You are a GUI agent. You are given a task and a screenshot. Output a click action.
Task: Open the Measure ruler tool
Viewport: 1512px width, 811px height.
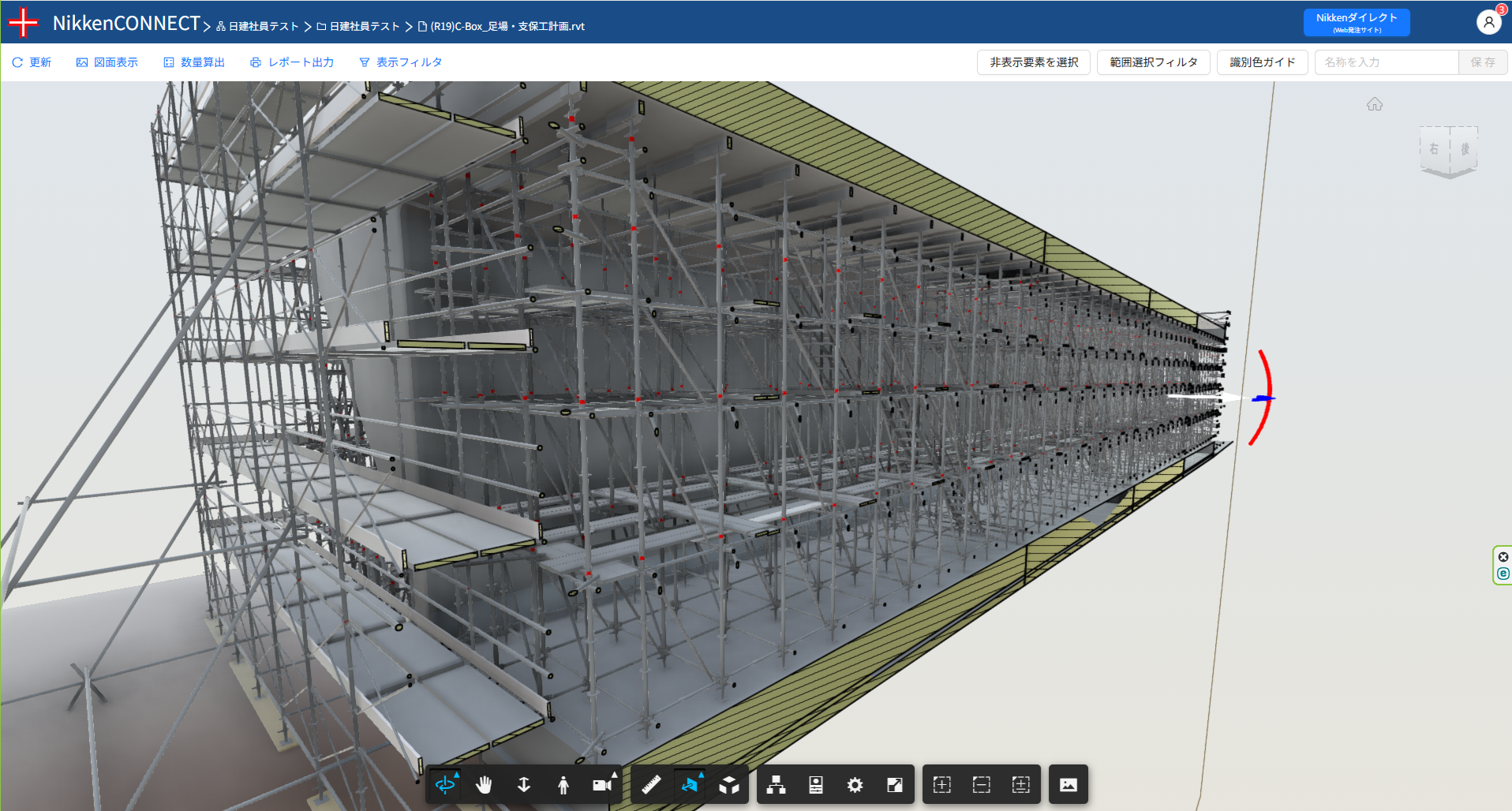click(x=651, y=784)
